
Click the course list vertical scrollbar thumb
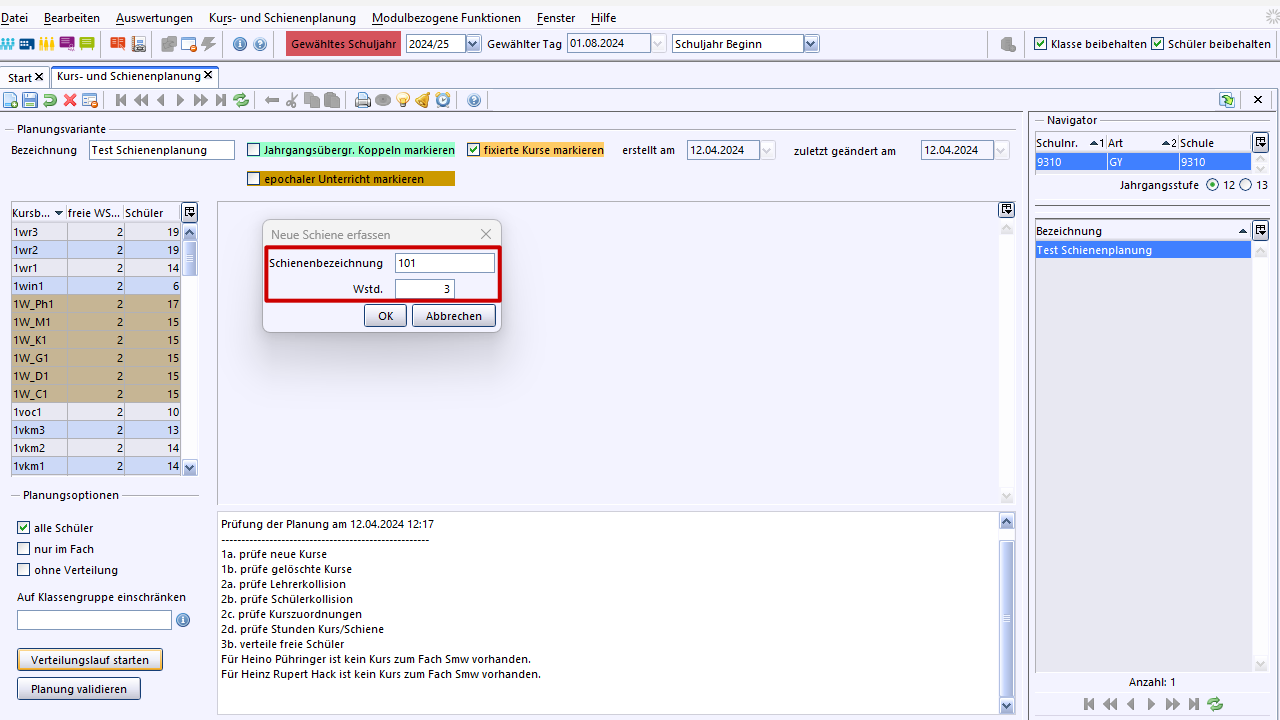pyautogui.click(x=190, y=257)
